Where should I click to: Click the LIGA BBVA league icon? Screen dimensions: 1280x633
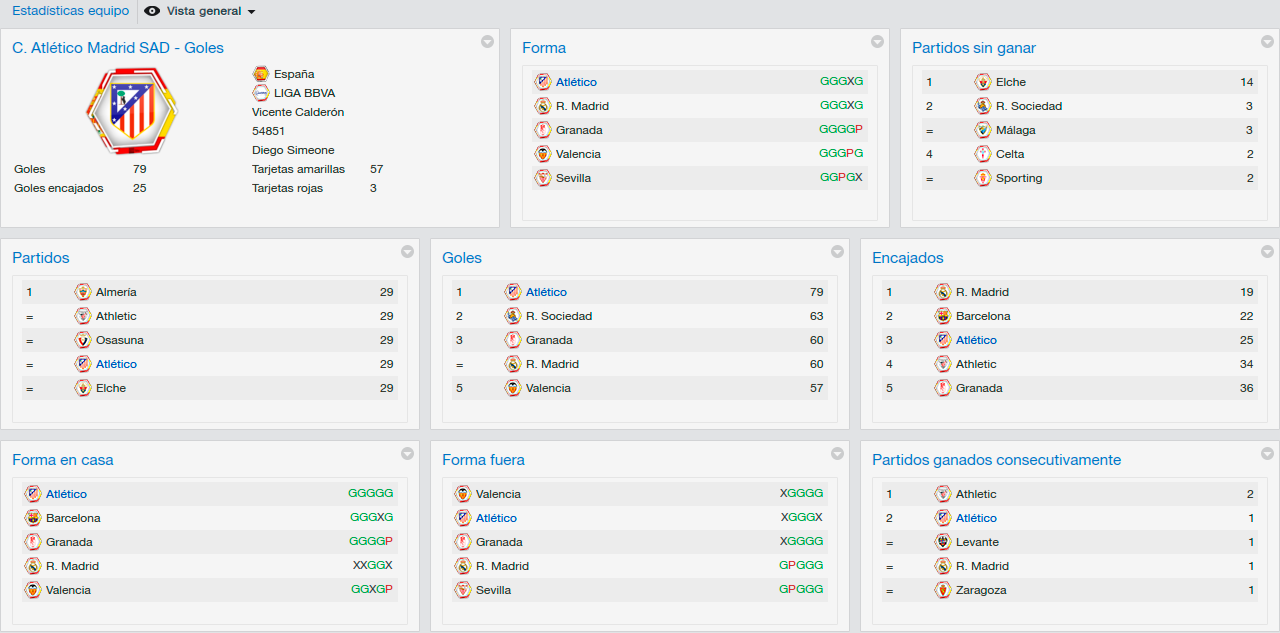pos(261,92)
